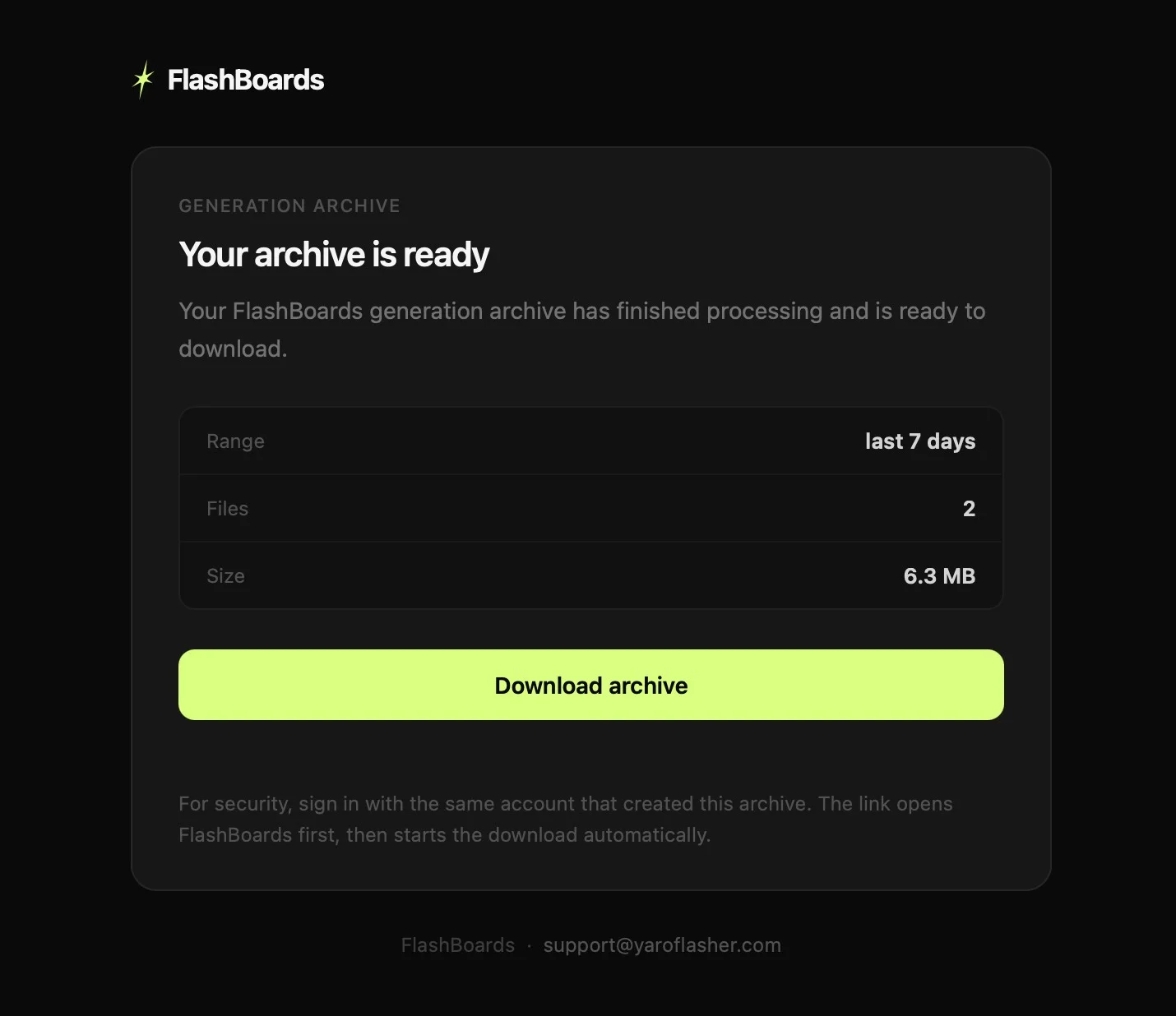Click the "For security, sign in" note line
This screenshot has width=1176, height=1016.
[493, 803]
